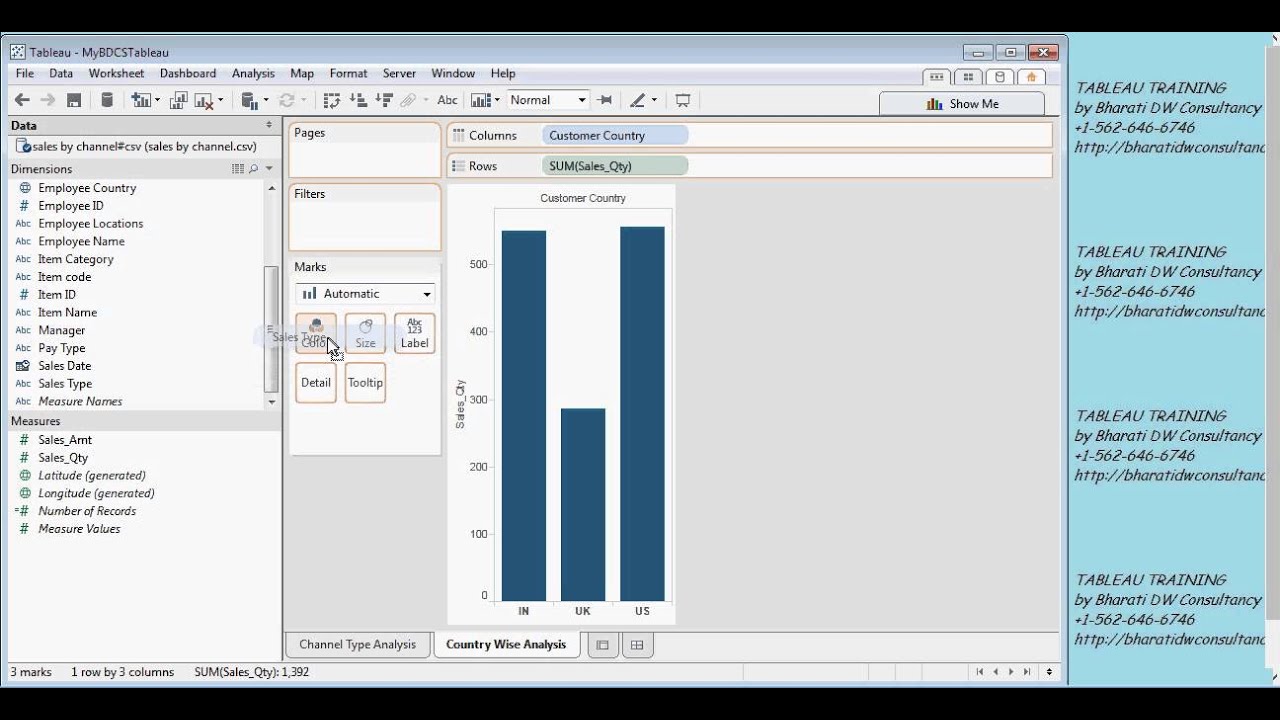Viewport: 1280px width, 720px height.
Task: Select the Sales_Amt measure
Action: 65,440
